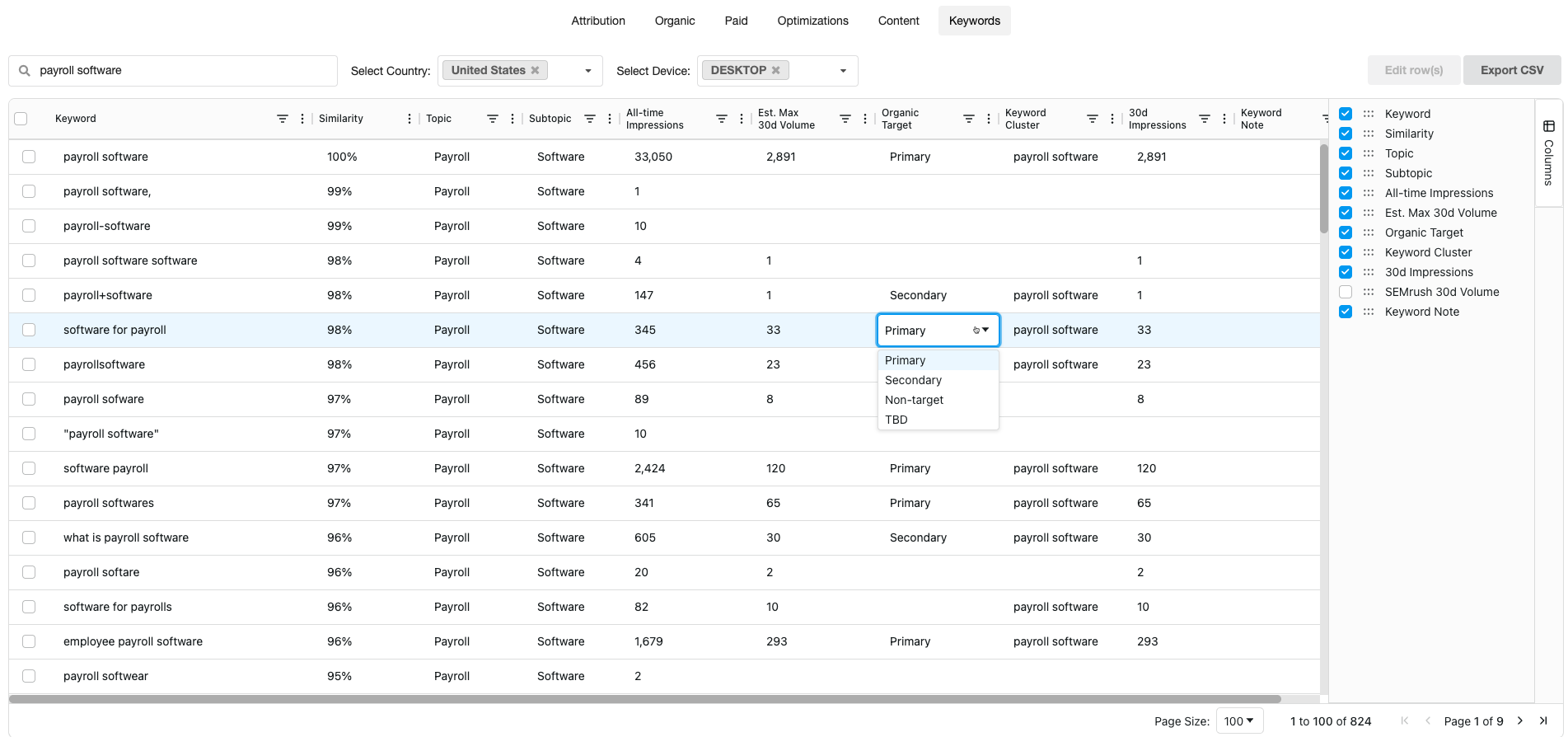Open filter for Est. Max 30d Volume
The image size is (1568, 737).
tap(845, 119)
